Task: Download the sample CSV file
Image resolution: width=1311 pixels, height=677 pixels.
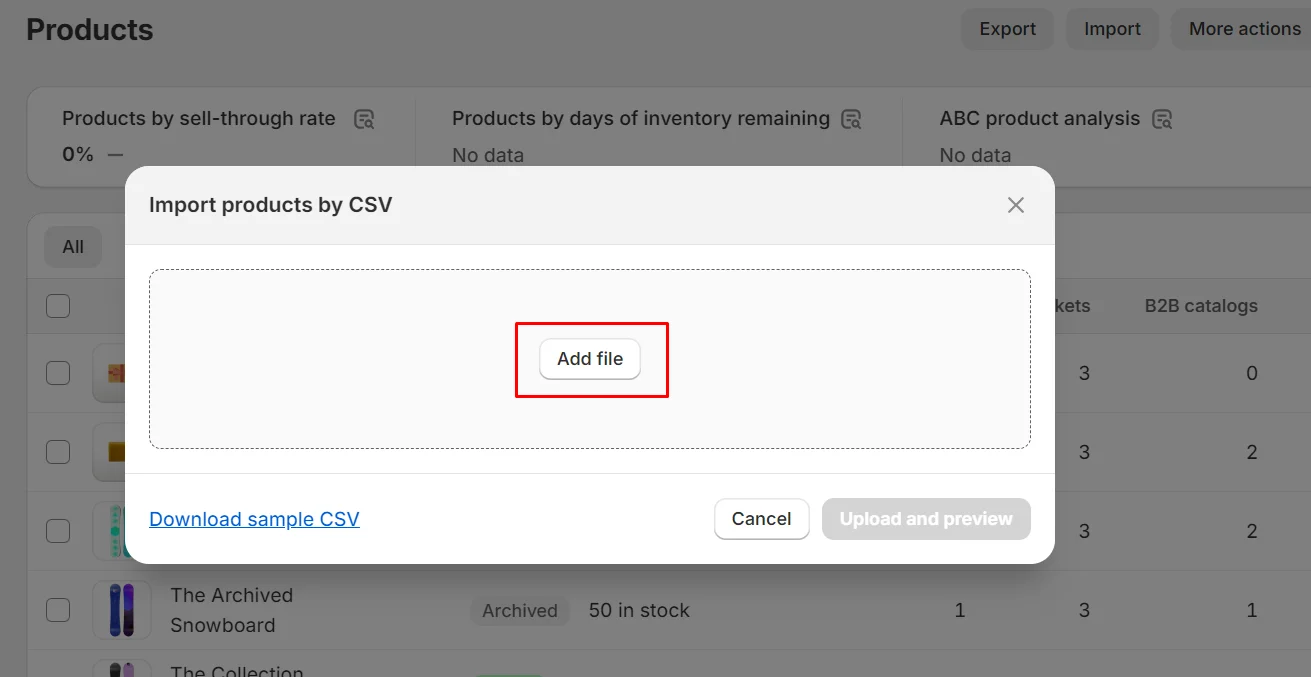Action: (x=253, y=519)
